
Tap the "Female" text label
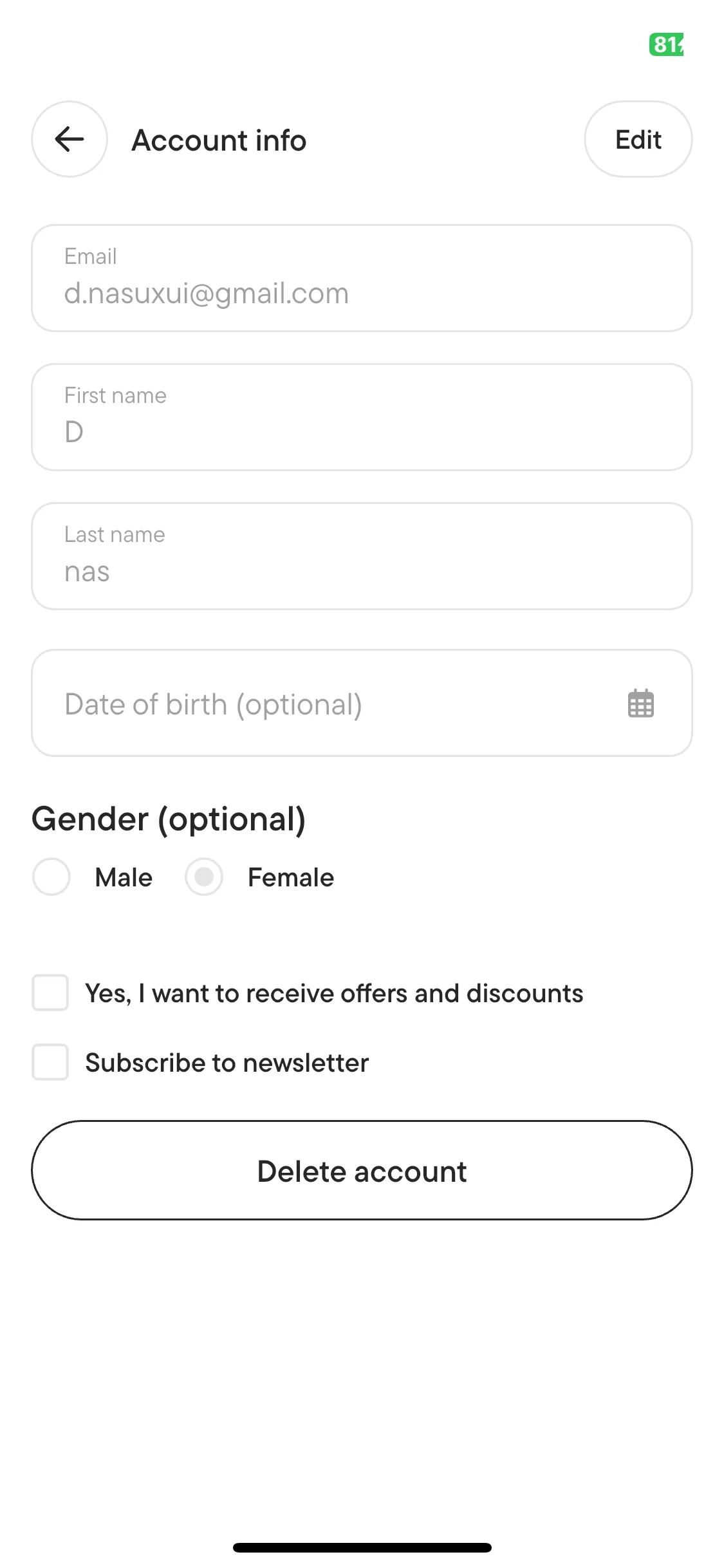point(291,877)
